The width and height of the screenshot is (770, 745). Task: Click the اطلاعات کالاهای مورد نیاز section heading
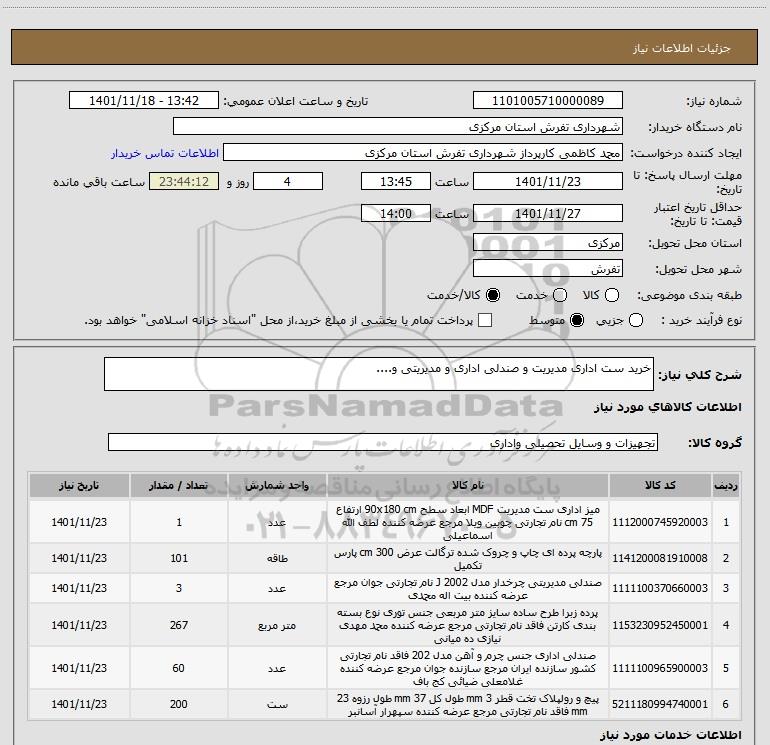click(668, 407)
